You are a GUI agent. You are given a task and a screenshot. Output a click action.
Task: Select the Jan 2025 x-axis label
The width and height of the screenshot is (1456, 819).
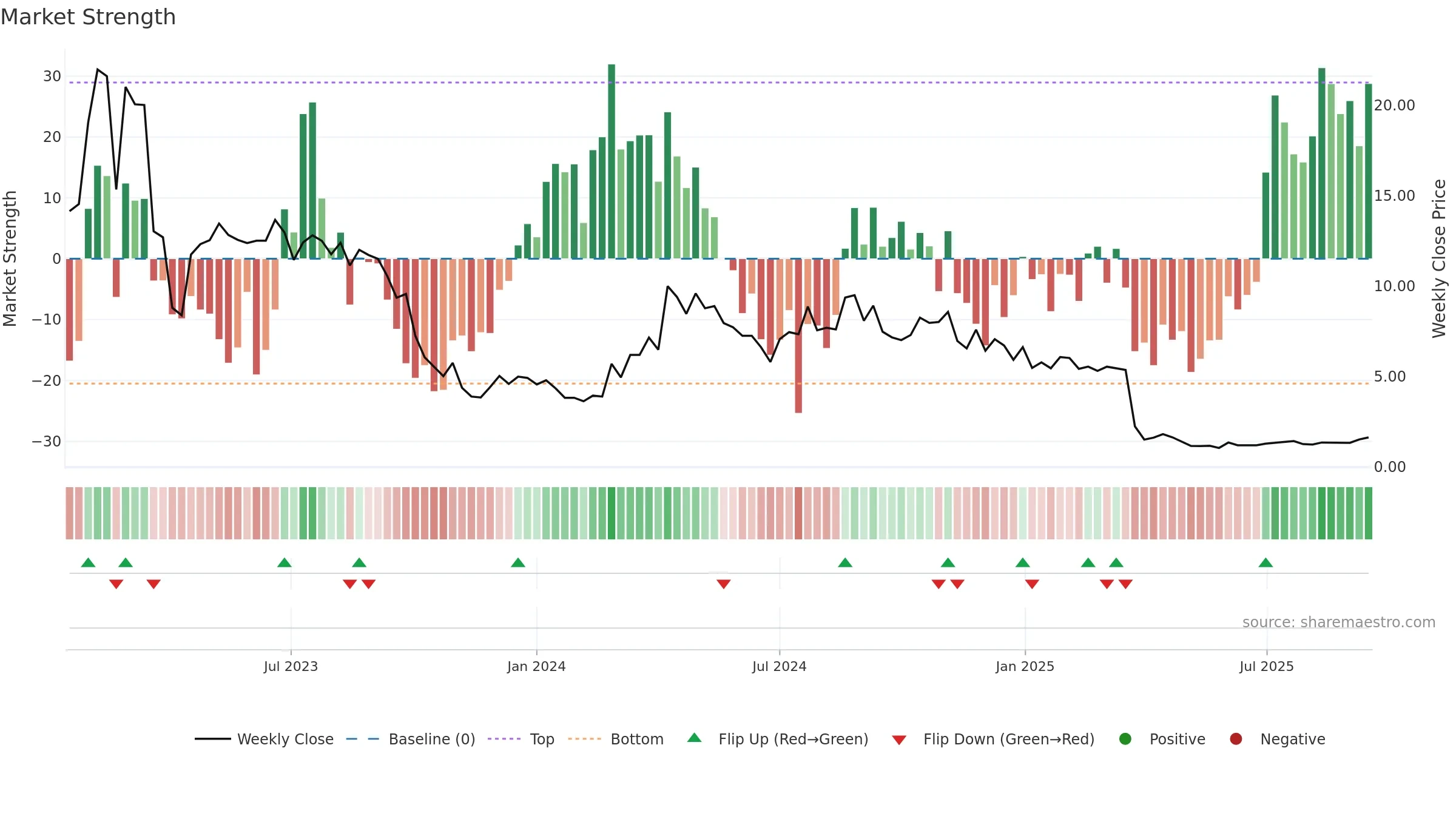pos(1025,666)
